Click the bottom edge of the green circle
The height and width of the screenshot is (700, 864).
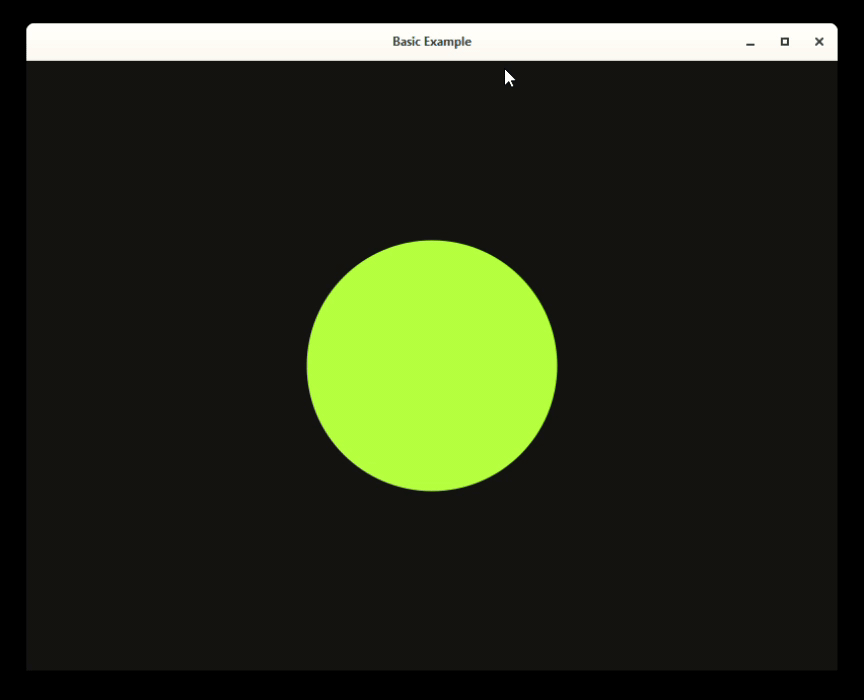click(432, 488)
